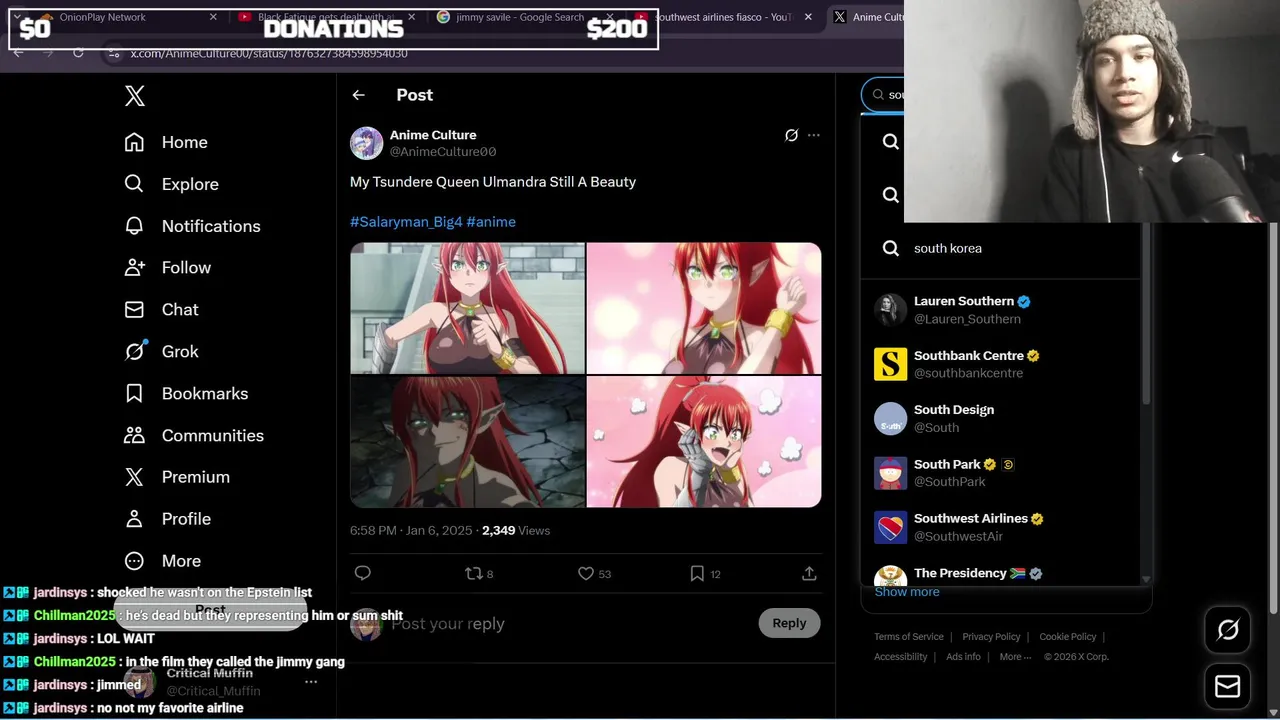Click the floating Grok button
This screenshot has height=720, width=1280.
pos(1228,630)
